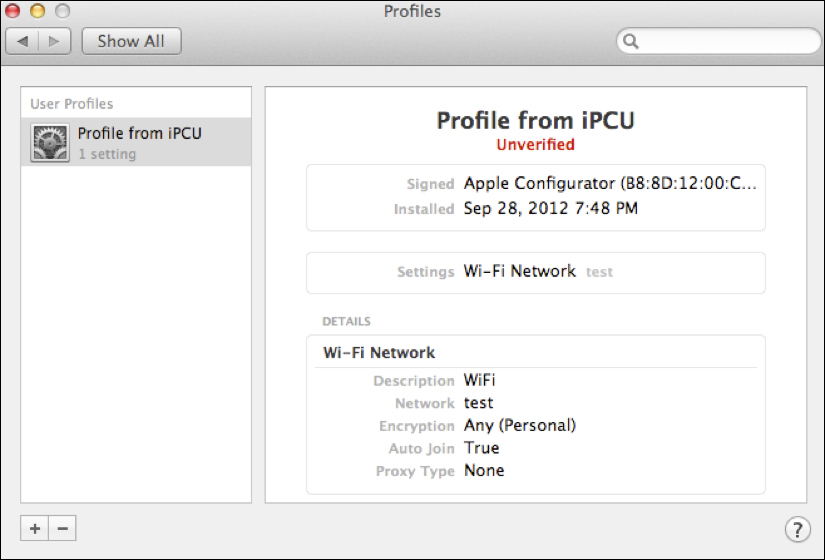Image resolution: width=825 pixels, height=560 pixels.
Task: Remove the profile with the minus button
Action: 63,528
